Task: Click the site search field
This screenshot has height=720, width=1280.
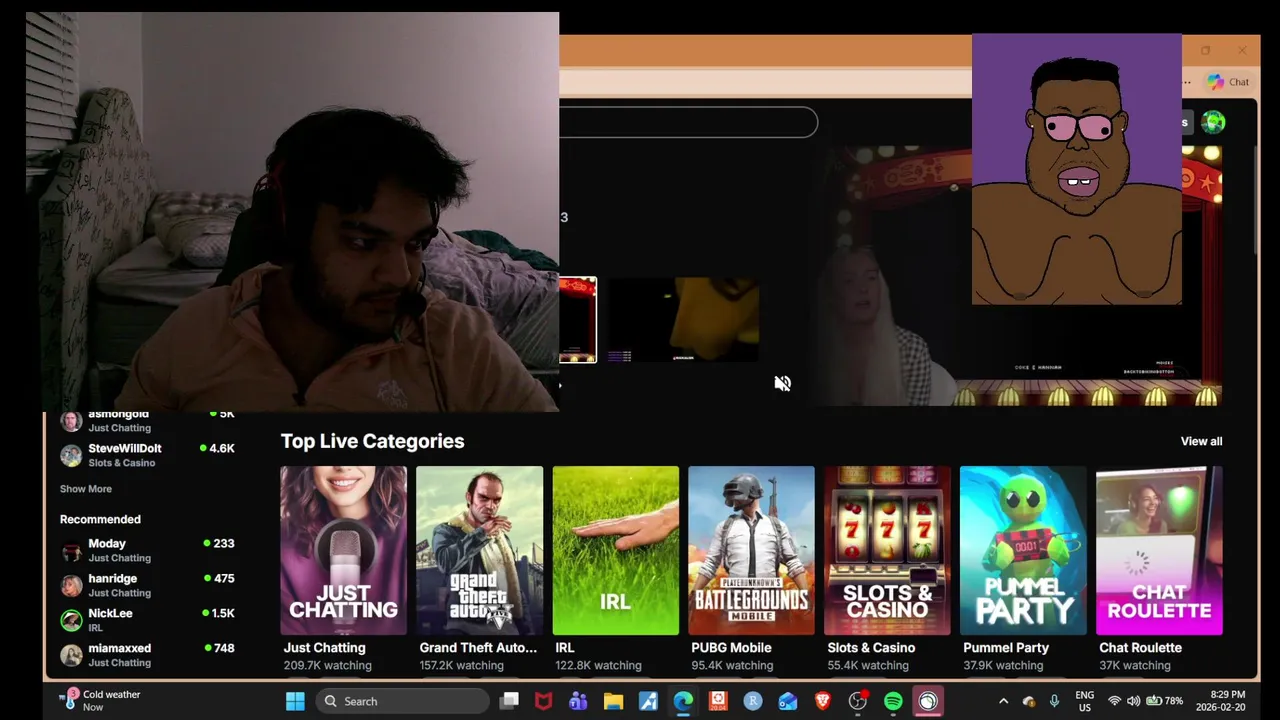Action: 688,122
